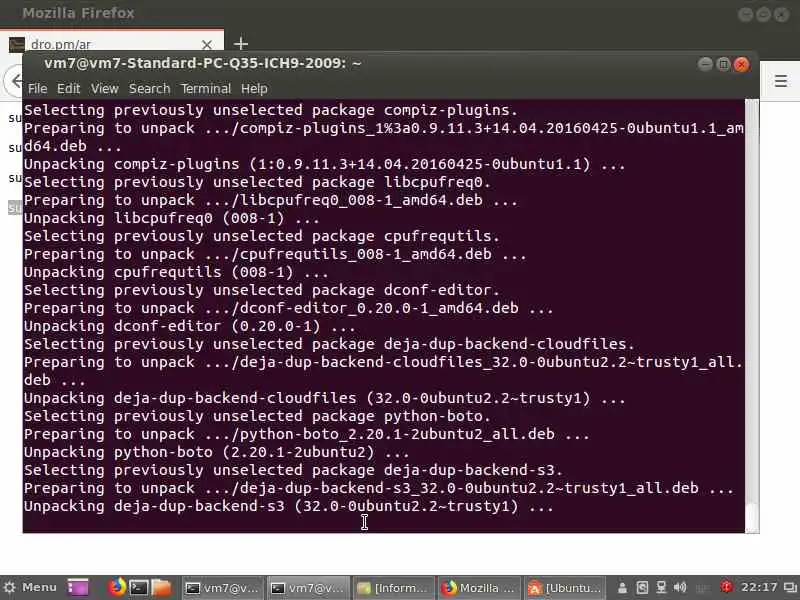Screen dimensions: 800x600
Task: Open the terminal Edit menu
Action: click(x=68, y=89)
